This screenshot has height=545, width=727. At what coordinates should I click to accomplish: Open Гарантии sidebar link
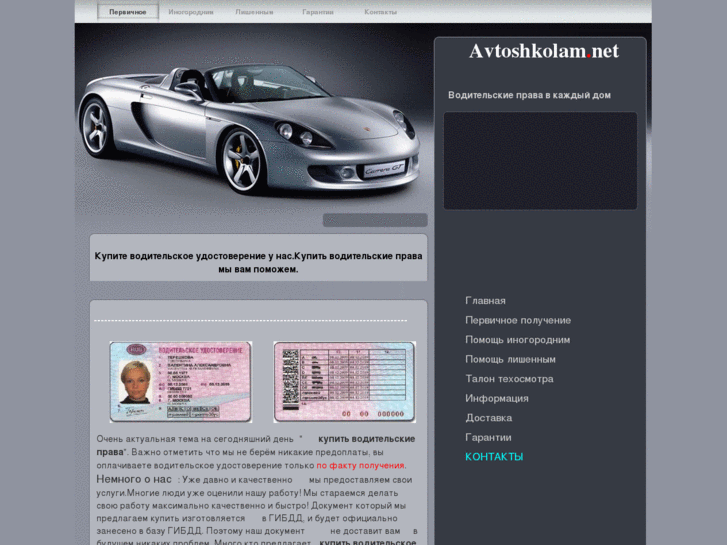tap(488, 437)
